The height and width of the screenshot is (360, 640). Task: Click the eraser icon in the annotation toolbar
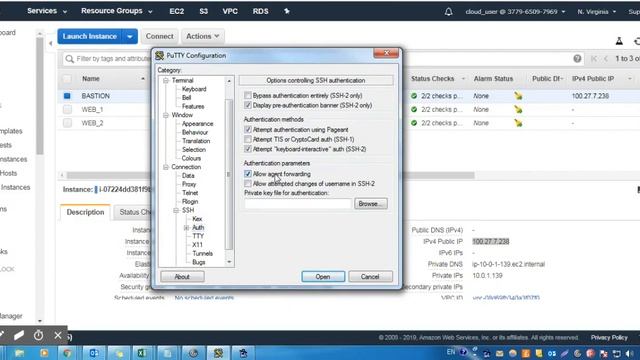(x=19, y=336)
